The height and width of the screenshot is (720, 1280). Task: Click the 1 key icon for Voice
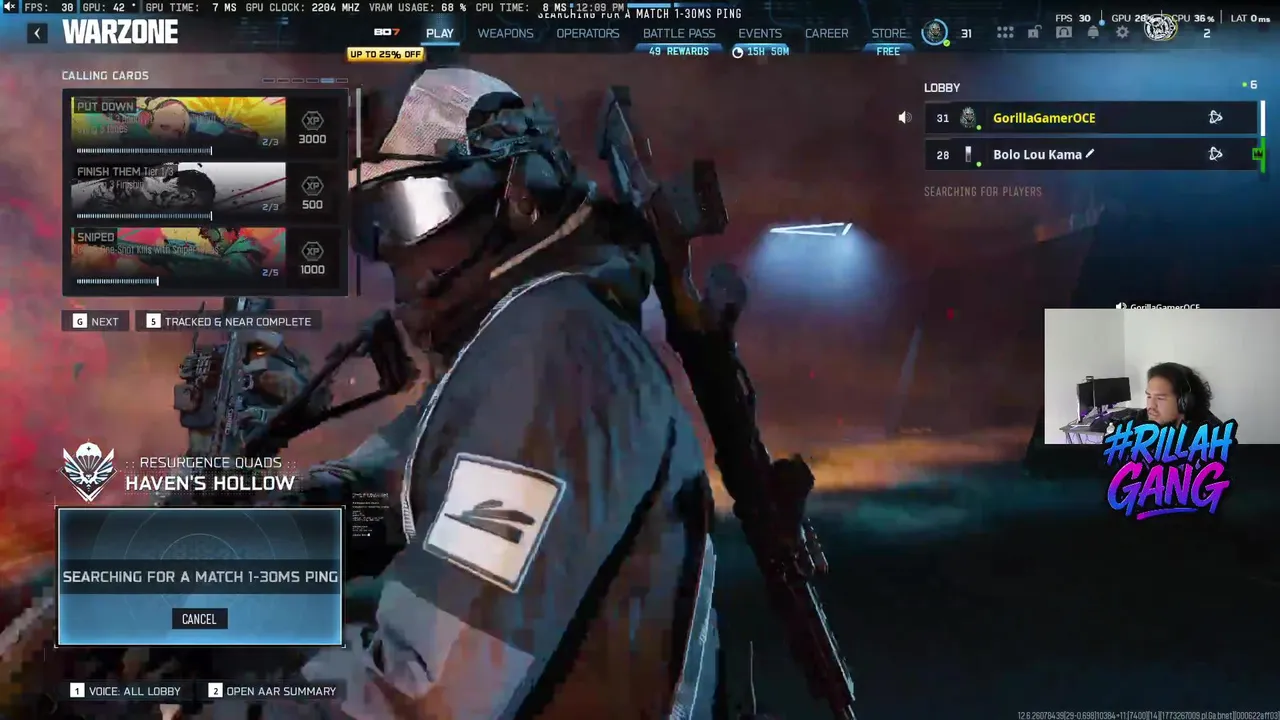click(77, 691)
